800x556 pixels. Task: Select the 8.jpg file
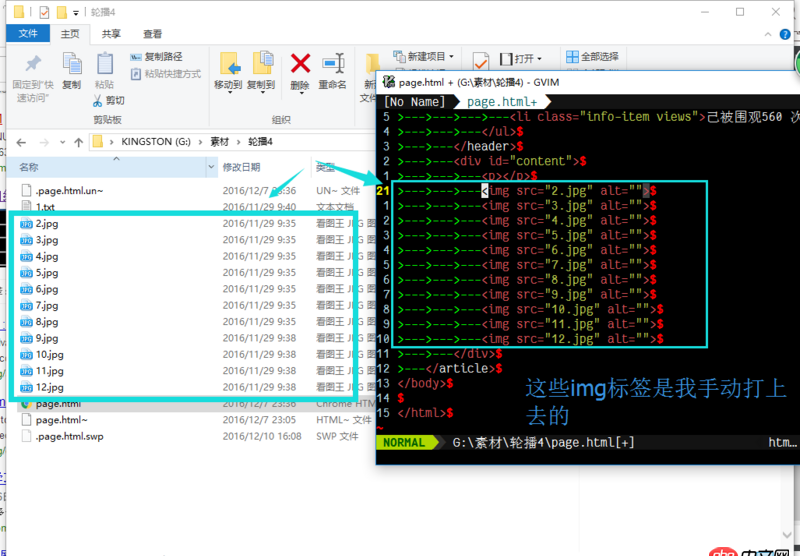point(47,322)
